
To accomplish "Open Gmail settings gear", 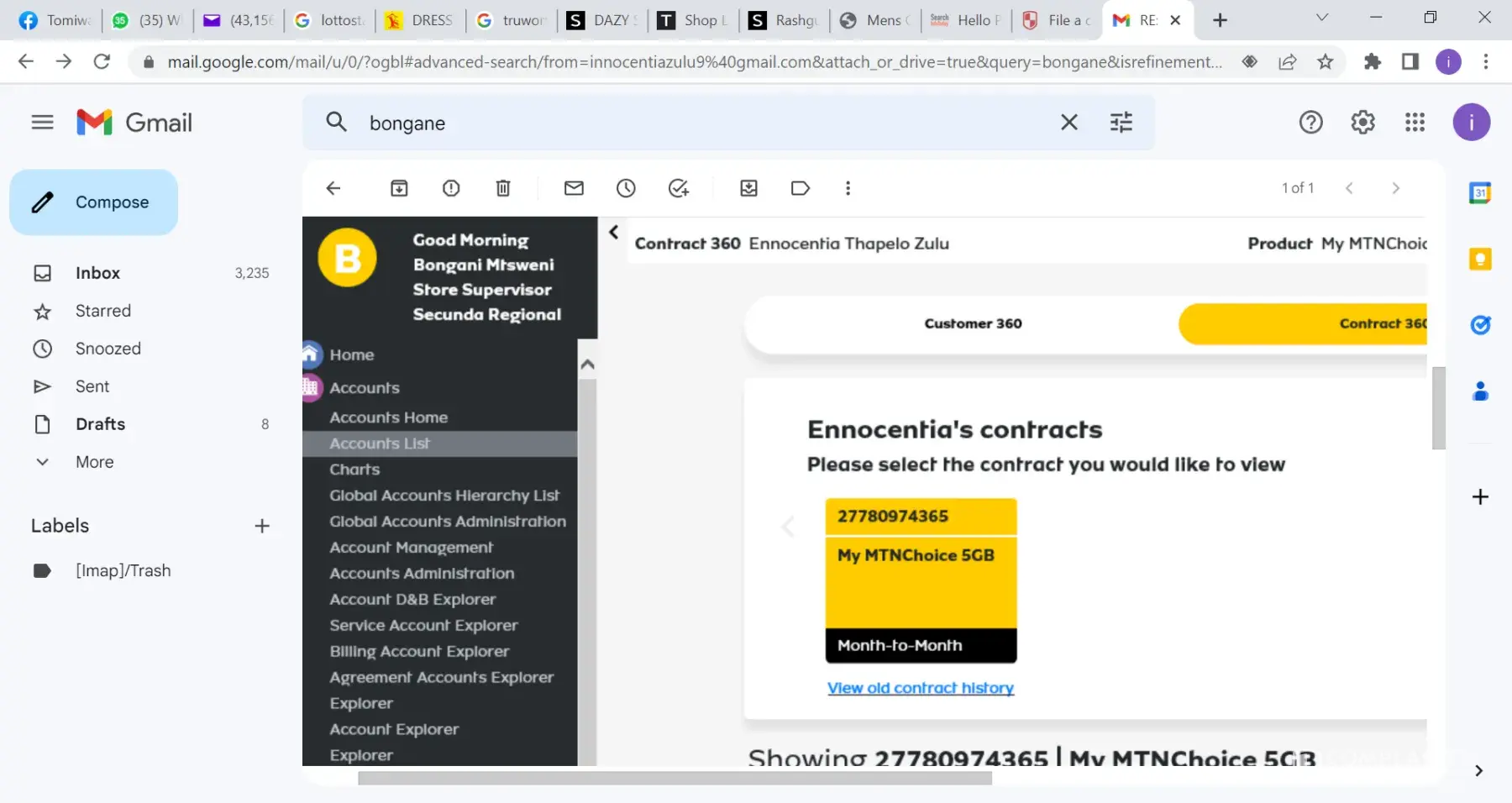I will [1362, 123].
